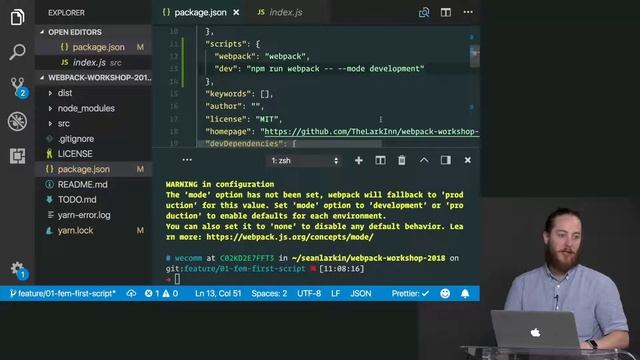This screenshot has height=360, width=640.
Task: Open index.js src in the Open Editors list
Action: [93, 62]
